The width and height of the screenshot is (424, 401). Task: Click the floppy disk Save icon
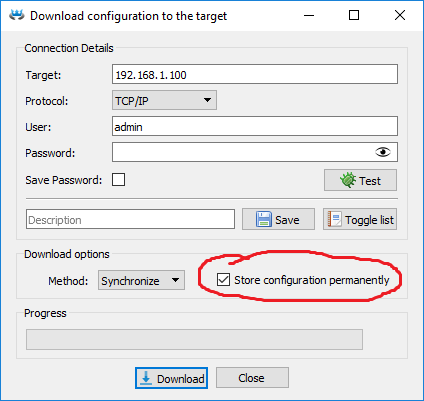[x=264, y=219]
